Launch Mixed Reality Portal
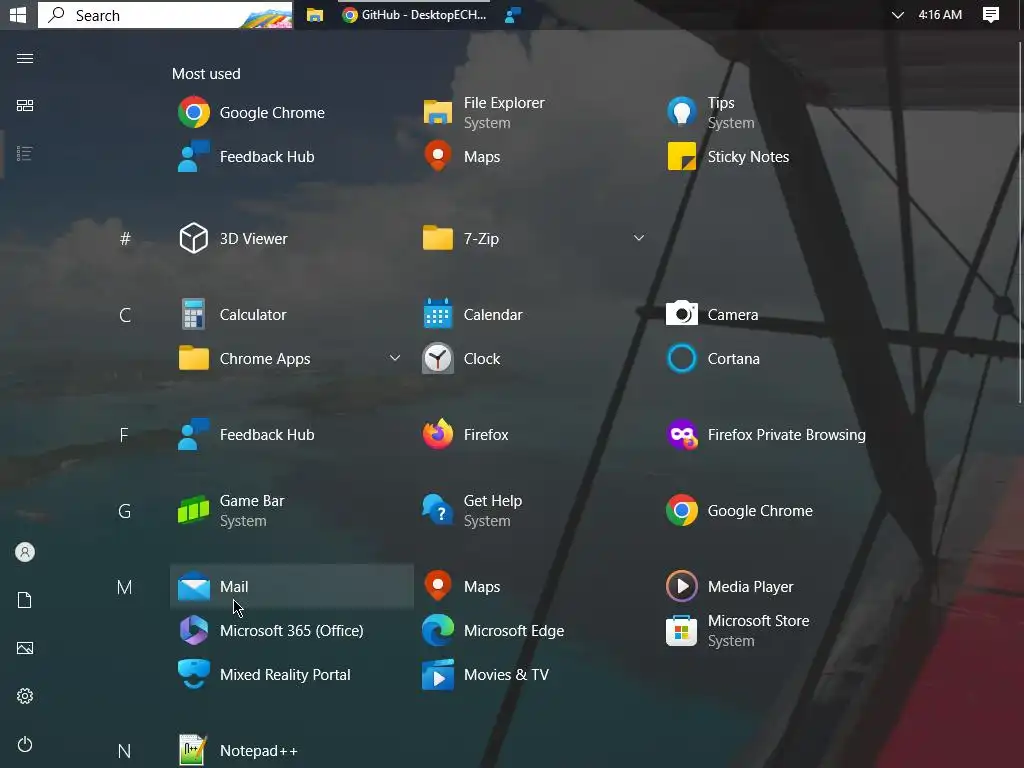Image resolution: width=1024 pixels, height=768 pixels. tap(291, 675)
